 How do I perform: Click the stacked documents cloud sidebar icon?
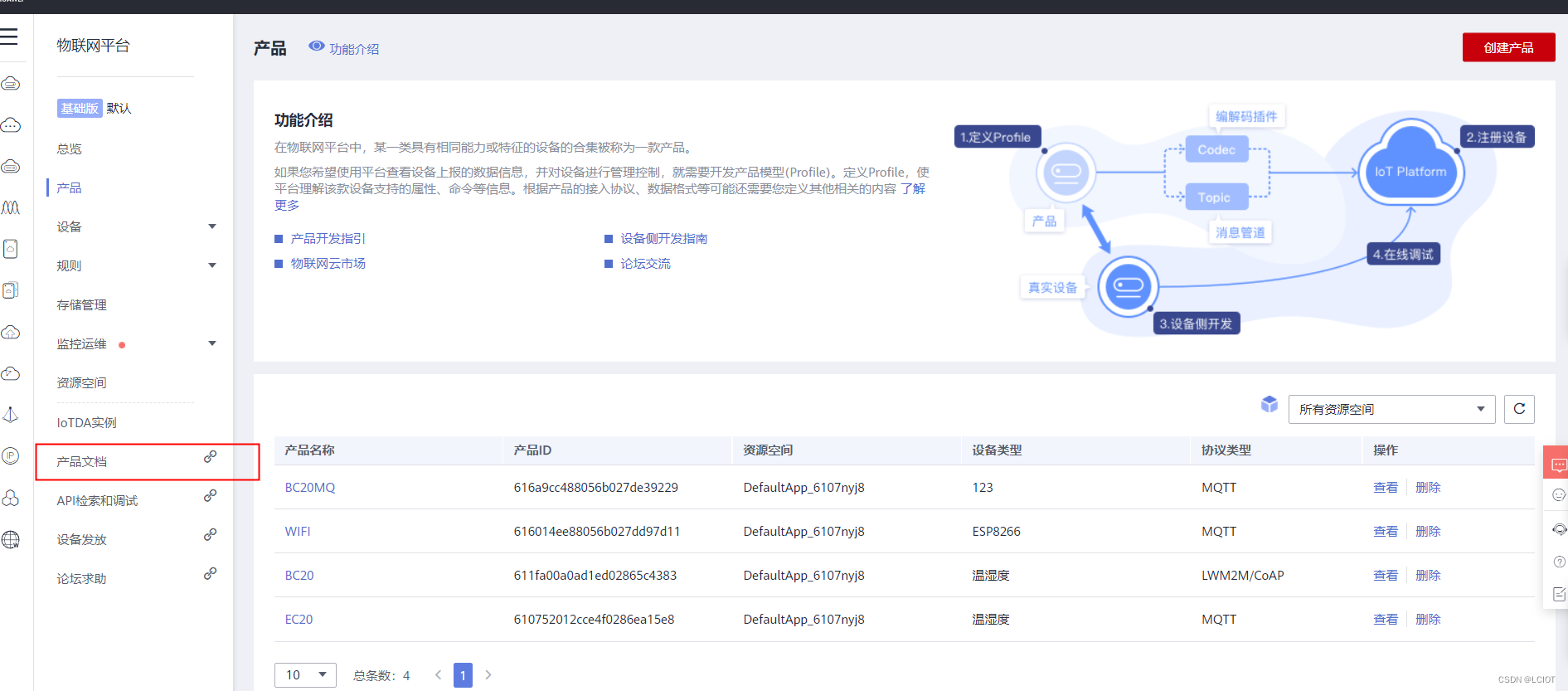click(11, 290)
